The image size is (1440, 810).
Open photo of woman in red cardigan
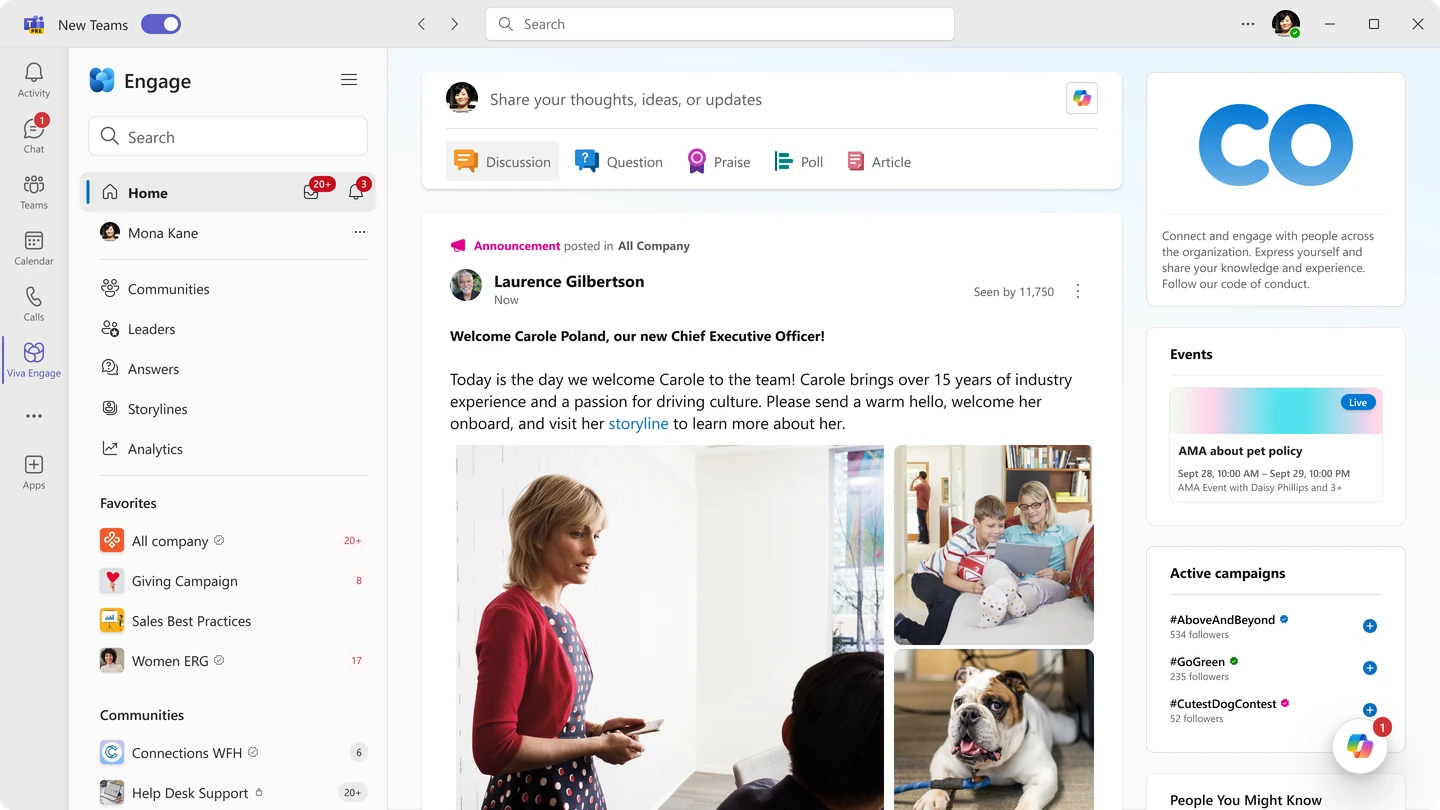(x=670, y=627)
